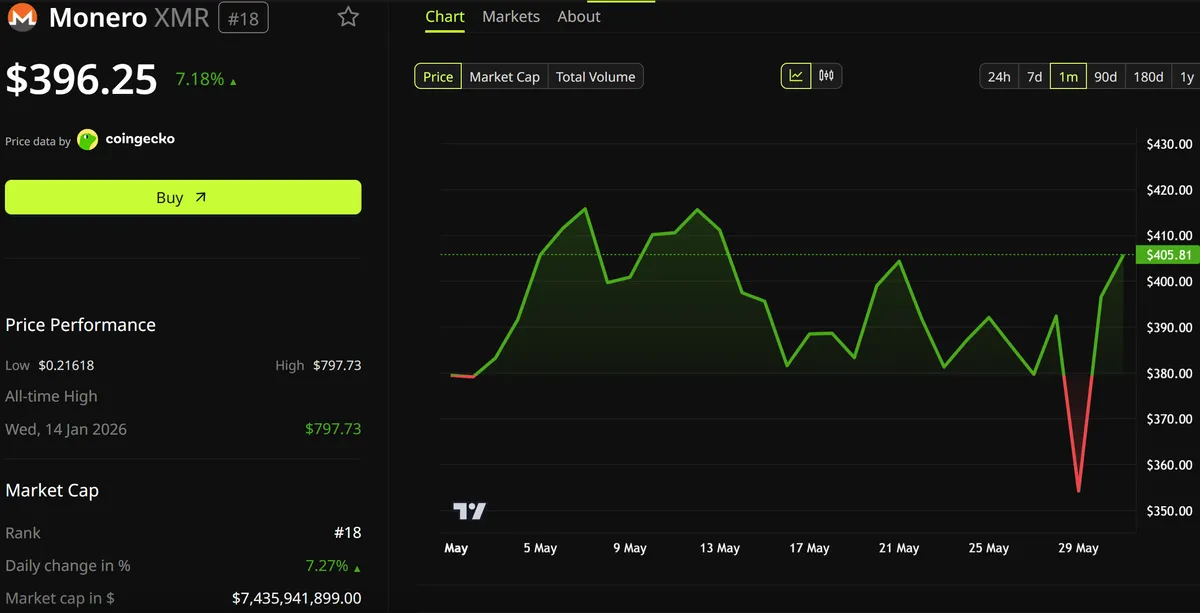Add Monero to favorites with star icon
The width and height of the screenshot is (1200, 613).
click(348, 17)
